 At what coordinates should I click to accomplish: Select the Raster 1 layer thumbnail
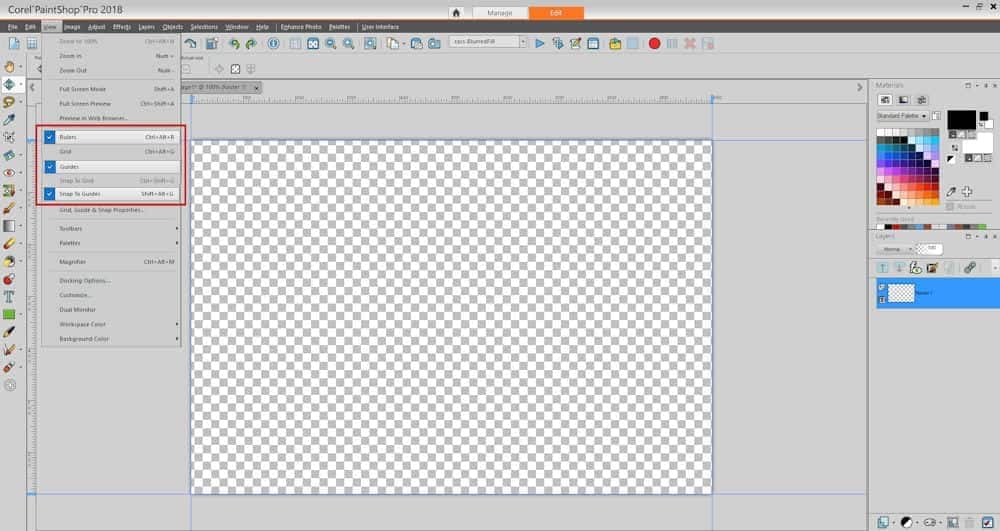coord(902,292)
